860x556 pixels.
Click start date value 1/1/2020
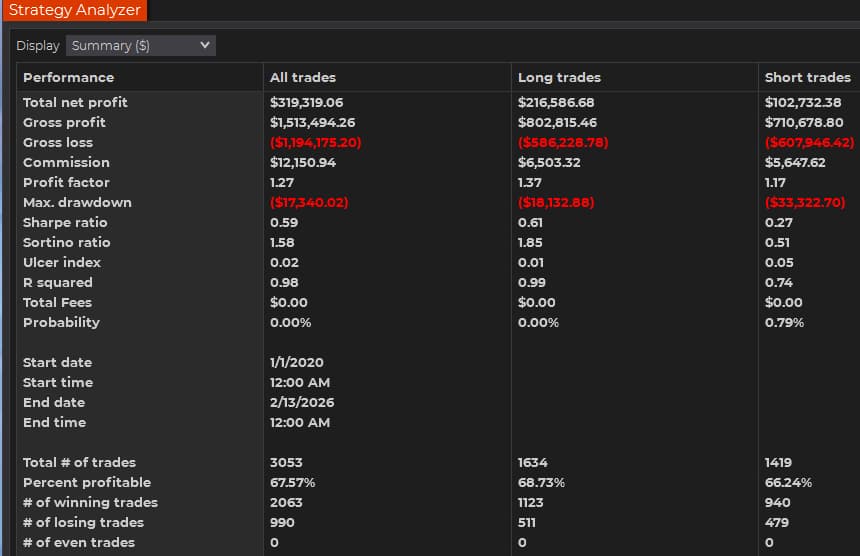point(297,362)
